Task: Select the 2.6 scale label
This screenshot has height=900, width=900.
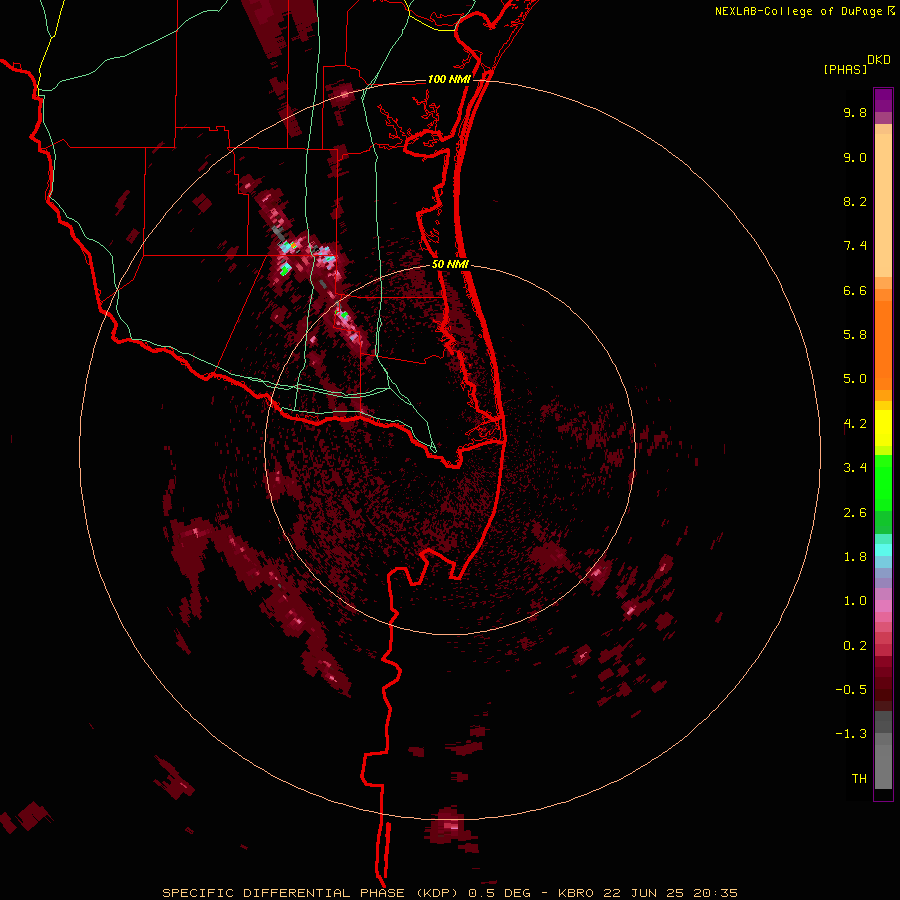Action: point(855,513)
